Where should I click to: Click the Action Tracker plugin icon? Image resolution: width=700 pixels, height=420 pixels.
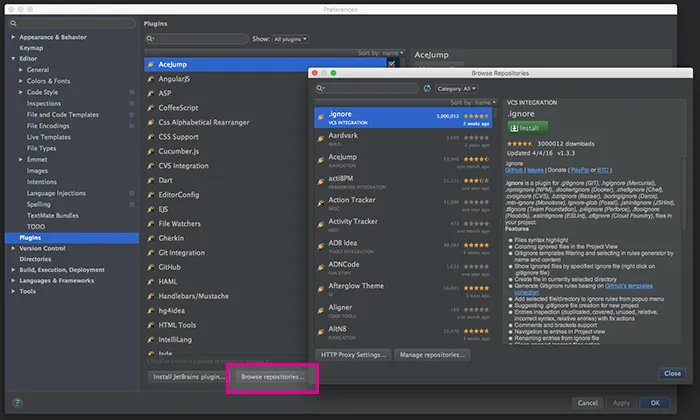tap(321, 203)
